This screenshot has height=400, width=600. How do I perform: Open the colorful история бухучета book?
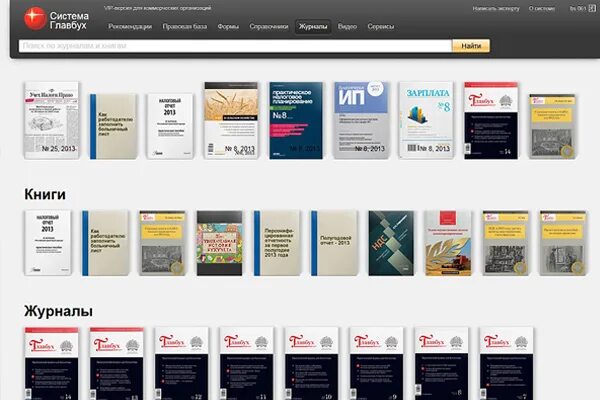[x=220, y=243]
